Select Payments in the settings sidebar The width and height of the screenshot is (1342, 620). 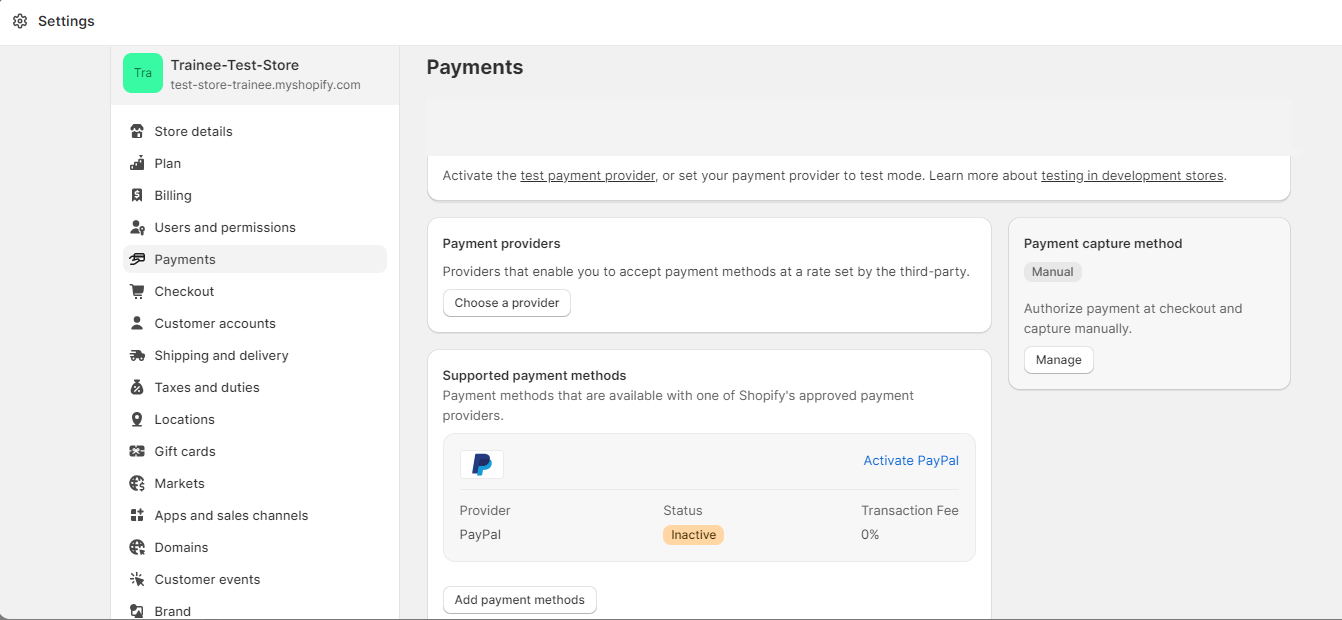185,259
